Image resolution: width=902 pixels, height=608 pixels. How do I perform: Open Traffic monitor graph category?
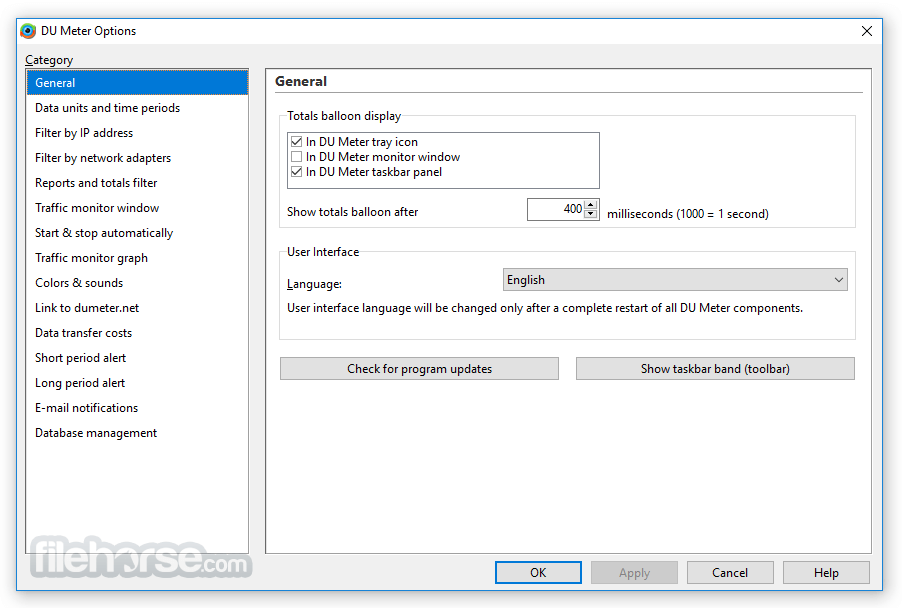pyautogui.click(x=137, y=258)
